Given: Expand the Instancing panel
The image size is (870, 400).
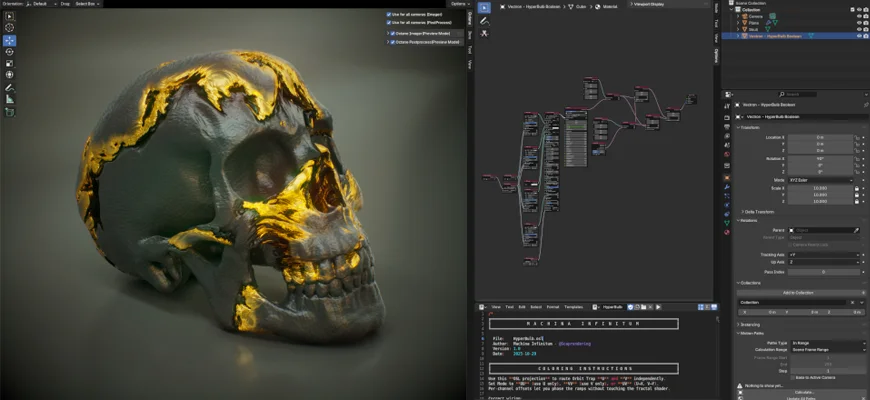Looking at the screenshot, I should coord(749,325).
